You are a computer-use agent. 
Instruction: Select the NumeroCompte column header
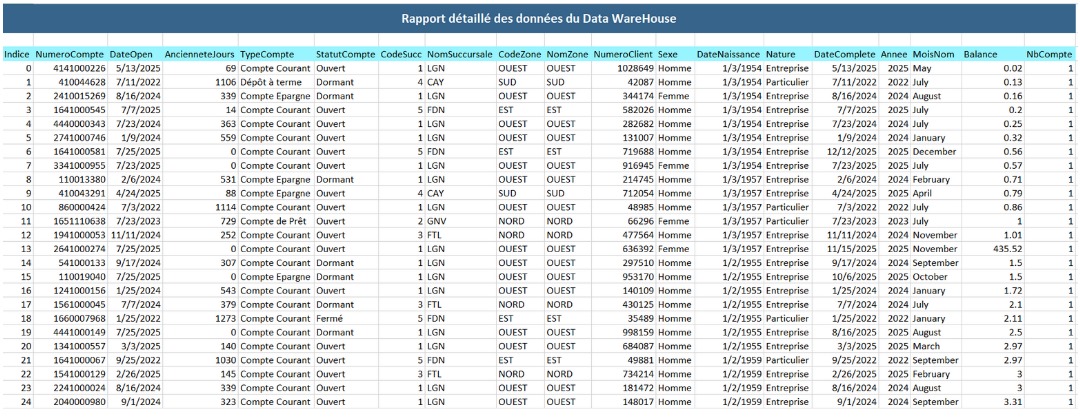68,53
